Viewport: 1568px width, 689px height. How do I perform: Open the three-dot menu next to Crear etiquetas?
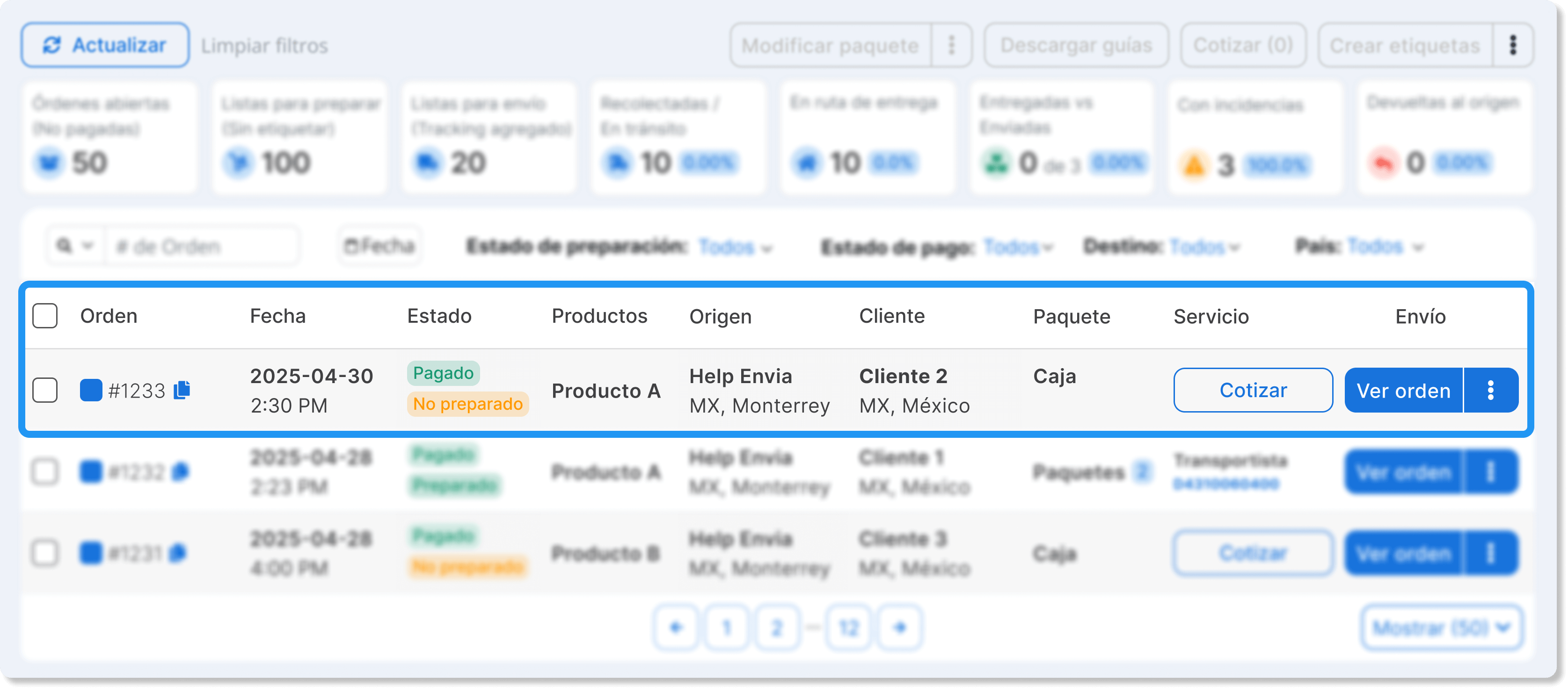coord(1513,45)
